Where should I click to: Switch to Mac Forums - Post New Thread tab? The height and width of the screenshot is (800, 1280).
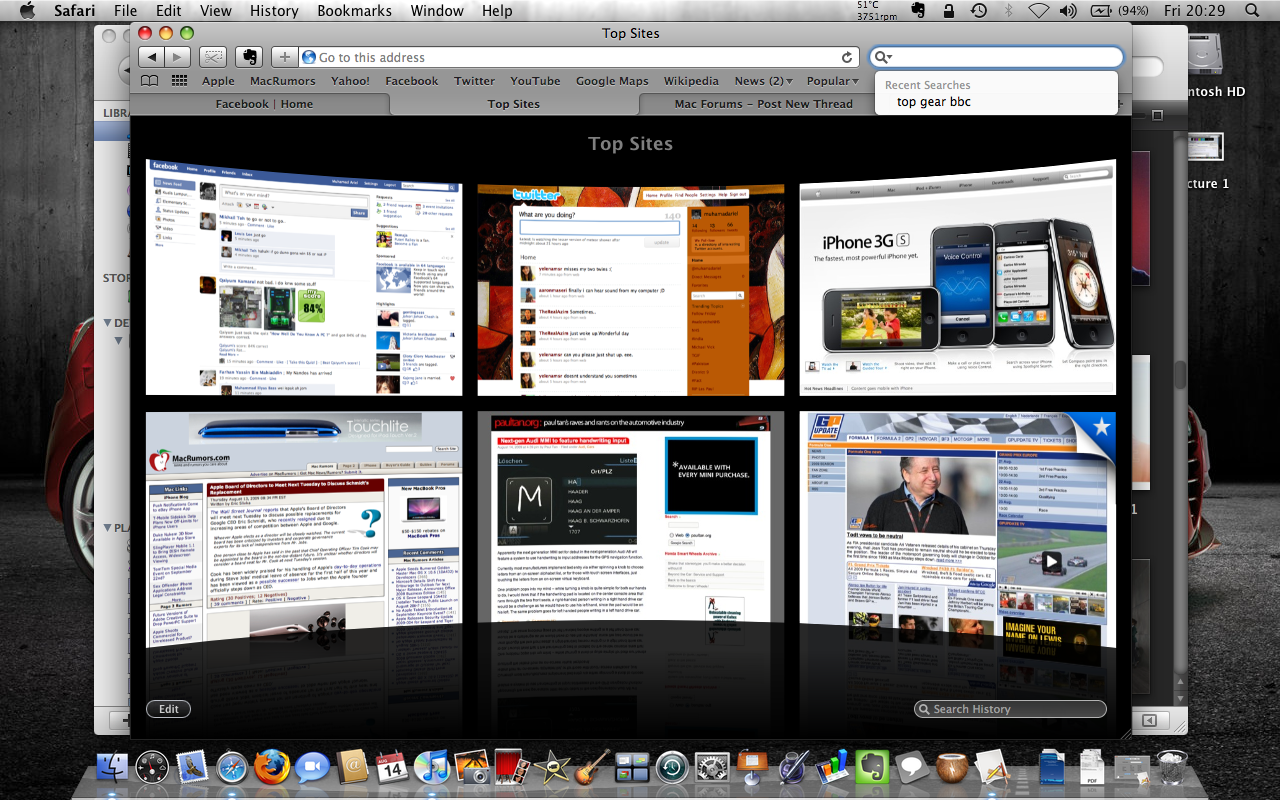[x=763, y=104]
